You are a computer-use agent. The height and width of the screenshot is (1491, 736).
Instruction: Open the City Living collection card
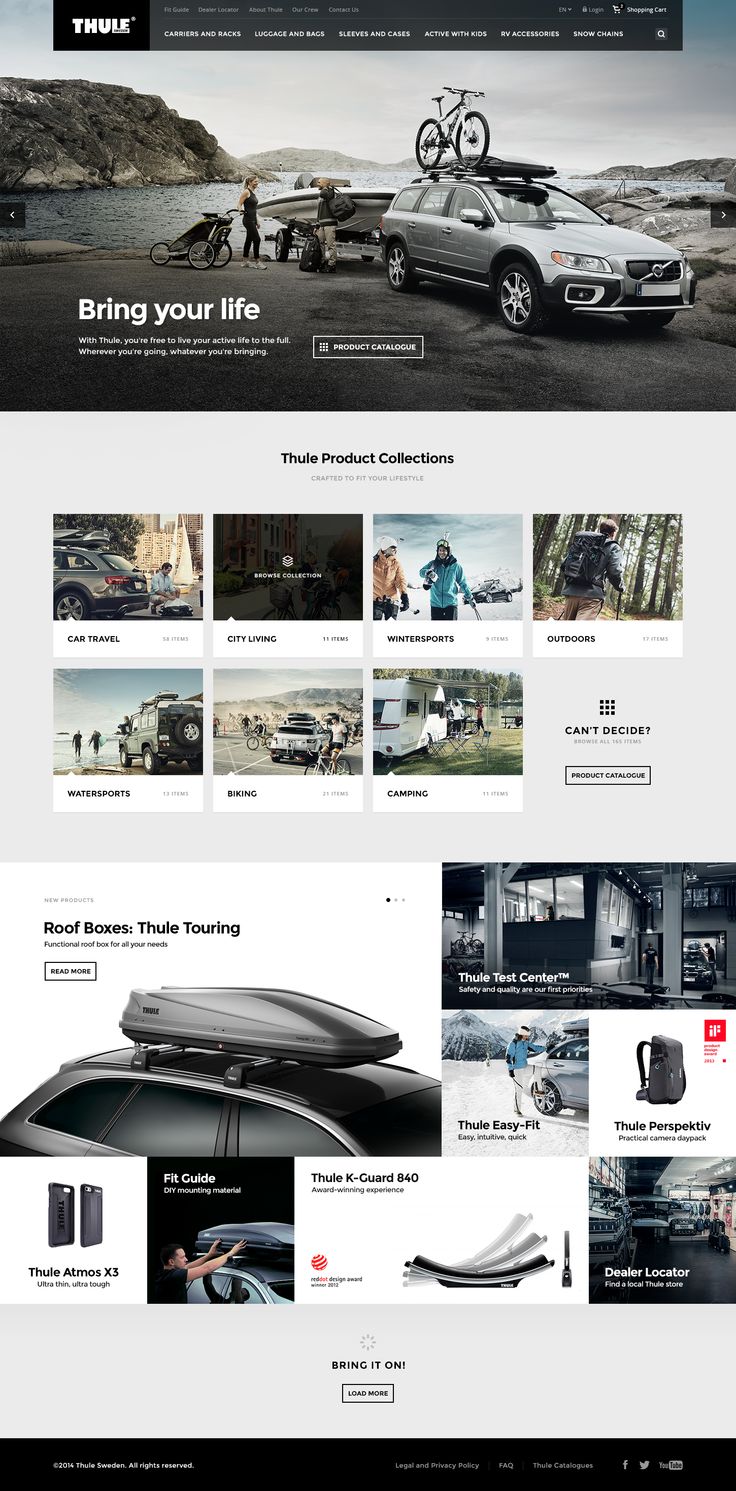point(288,585)
